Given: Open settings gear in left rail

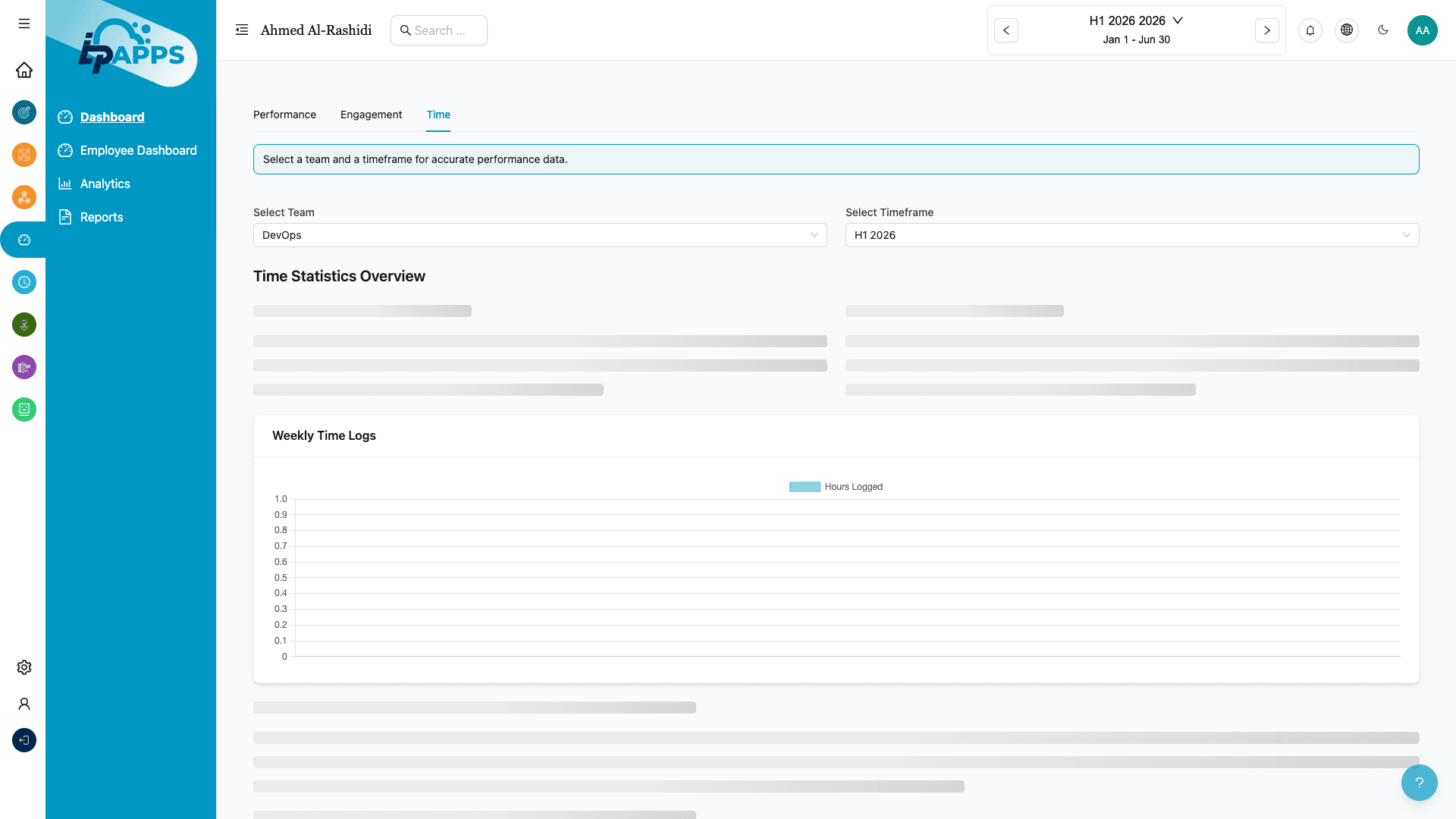Looking at the screenshot, I should [x=24, y=667].
